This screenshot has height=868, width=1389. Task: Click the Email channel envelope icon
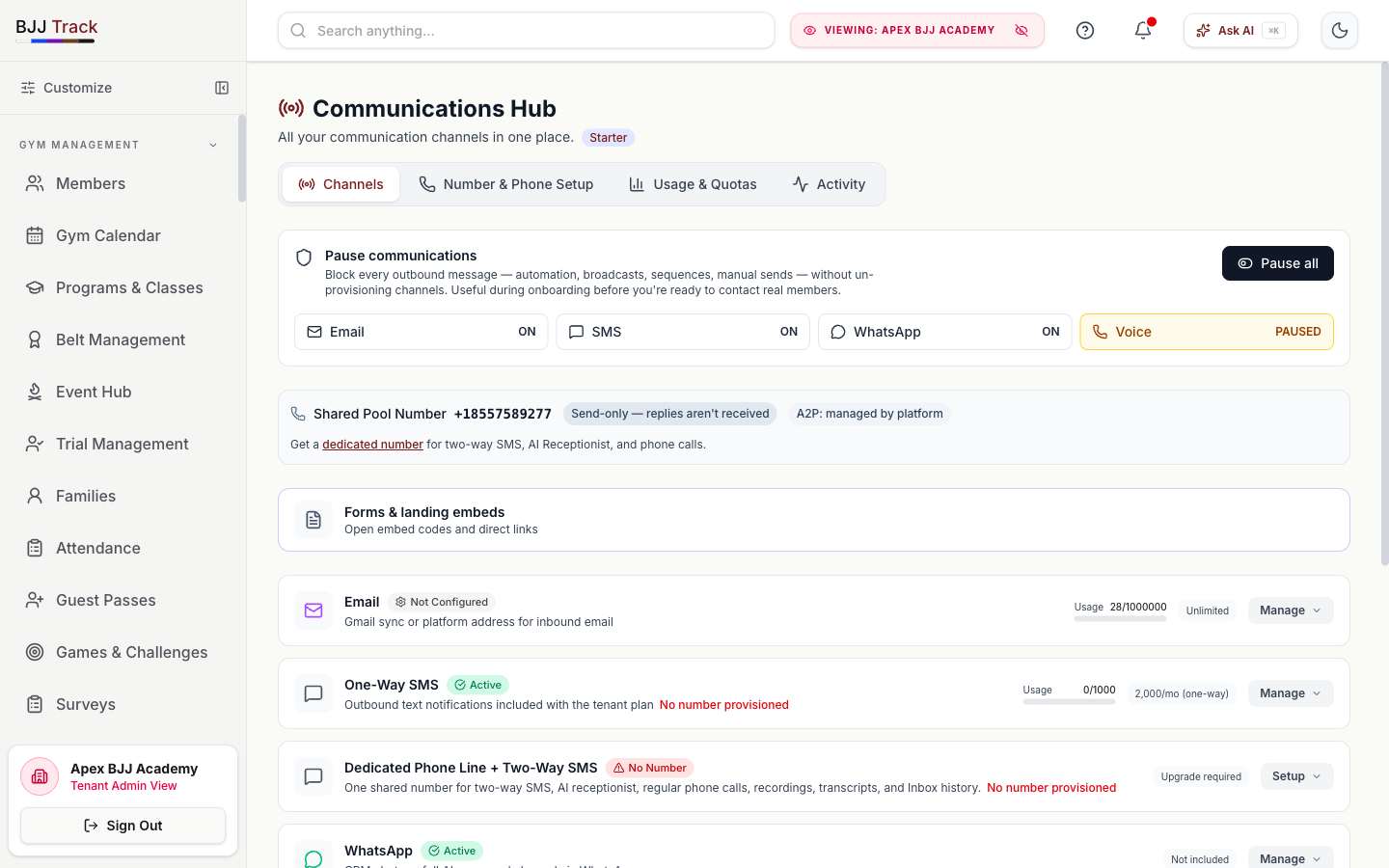pos(313,610)
